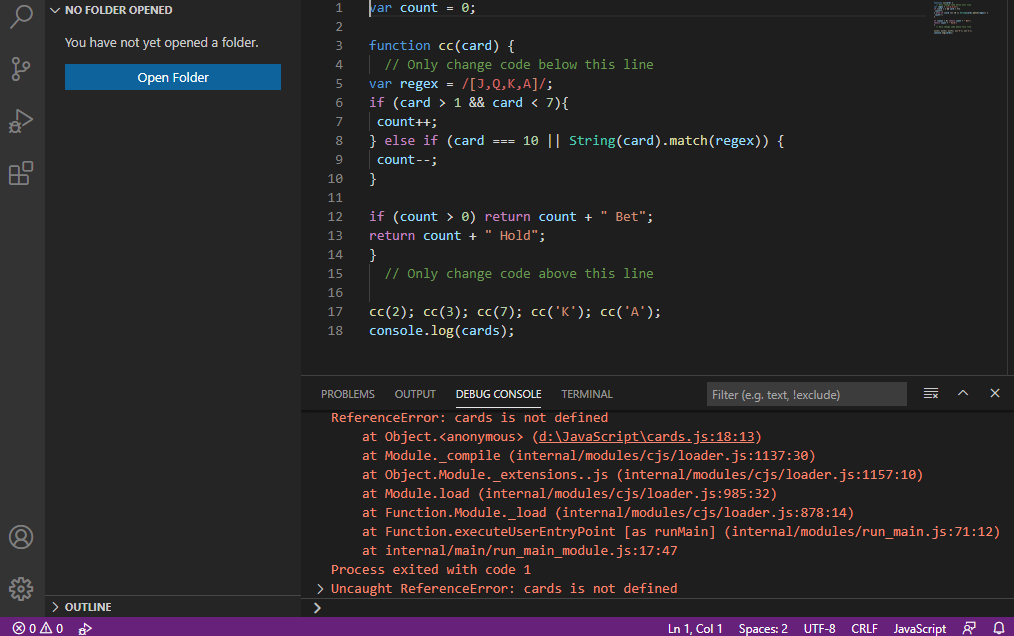Open the Extensions view

click(x=21, y=173)
